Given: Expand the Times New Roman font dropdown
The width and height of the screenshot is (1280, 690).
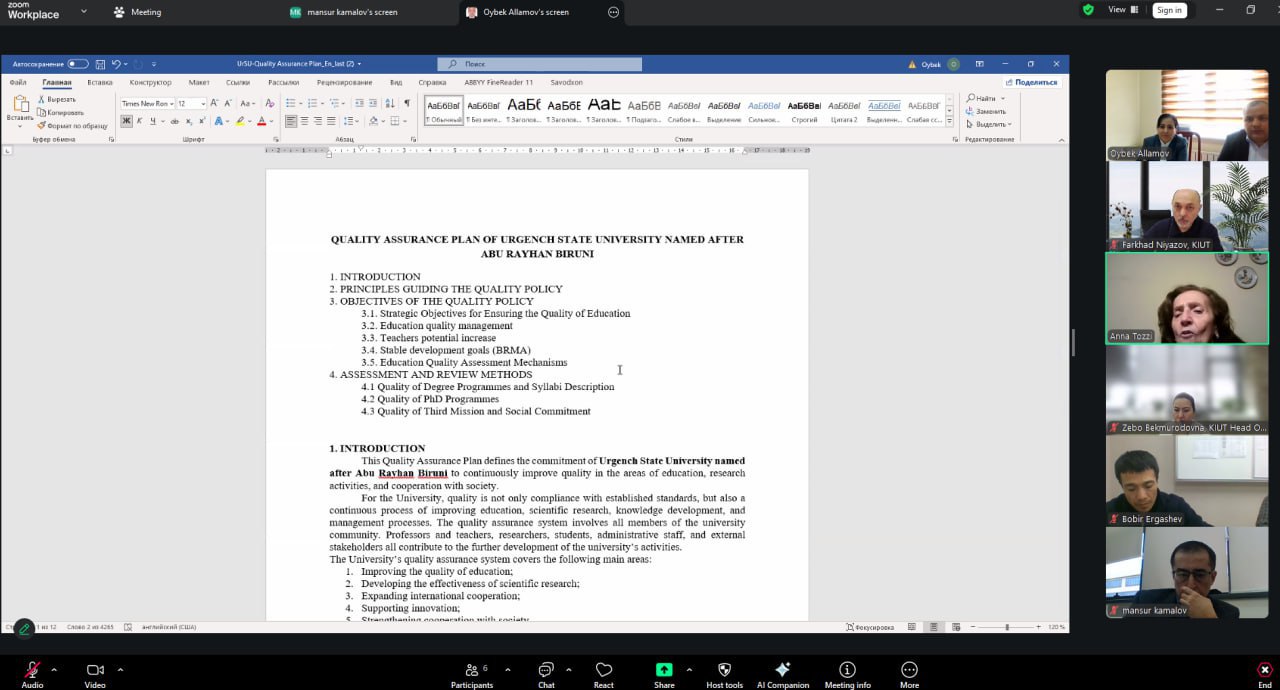Looking at the screenshot, I should pyautogui.click(x=171, y=104).
